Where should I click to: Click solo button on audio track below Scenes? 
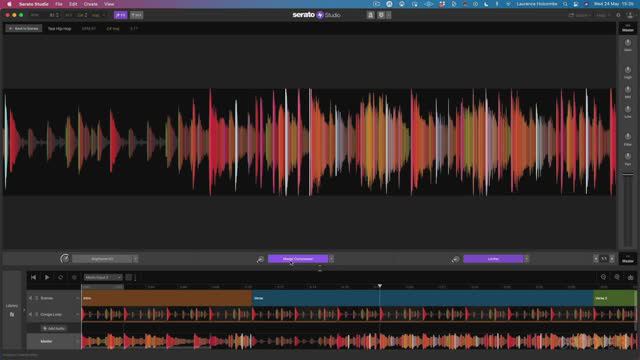point(37,314)
